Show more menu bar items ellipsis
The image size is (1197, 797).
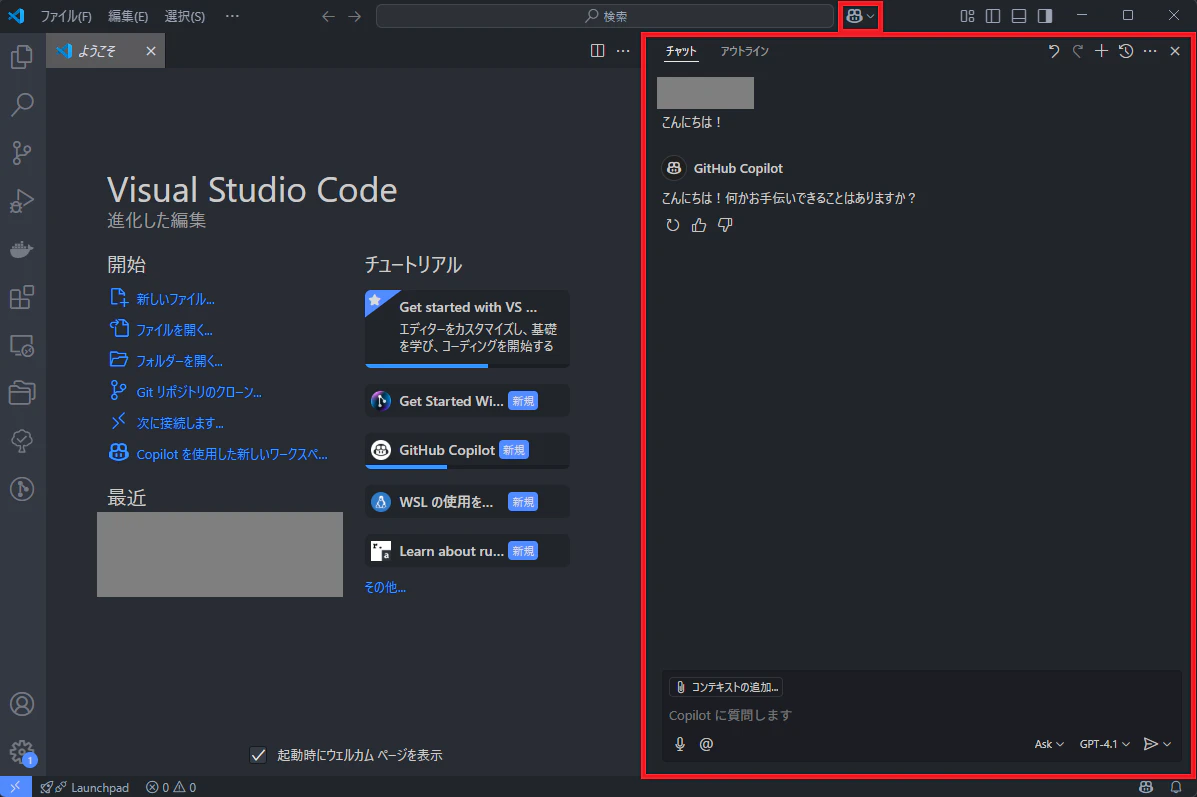[232, 16]
